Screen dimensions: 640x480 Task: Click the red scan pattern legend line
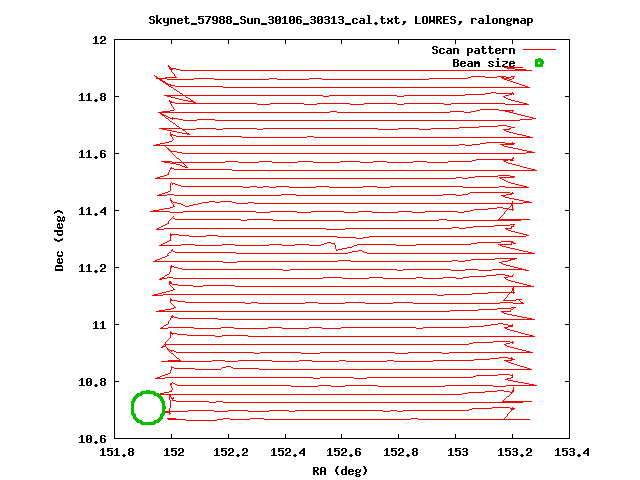pos(539,49)
